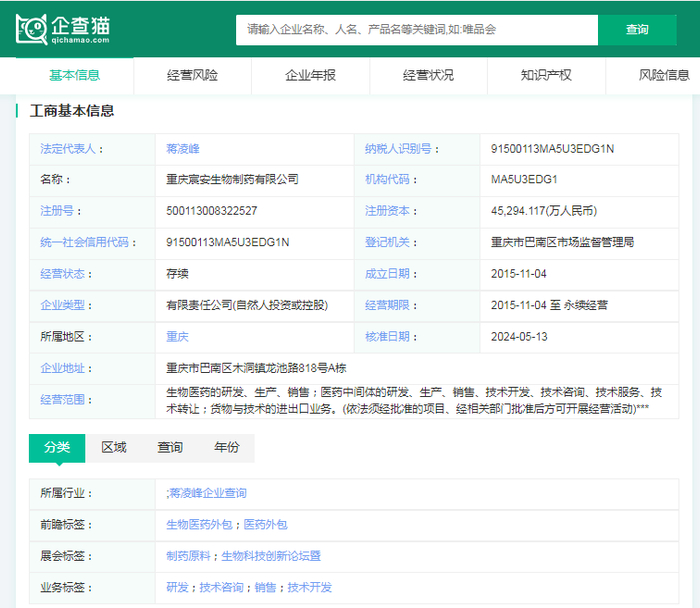
Task: Open the 技术咨询 business tag link
Action: tap(221, 587)
